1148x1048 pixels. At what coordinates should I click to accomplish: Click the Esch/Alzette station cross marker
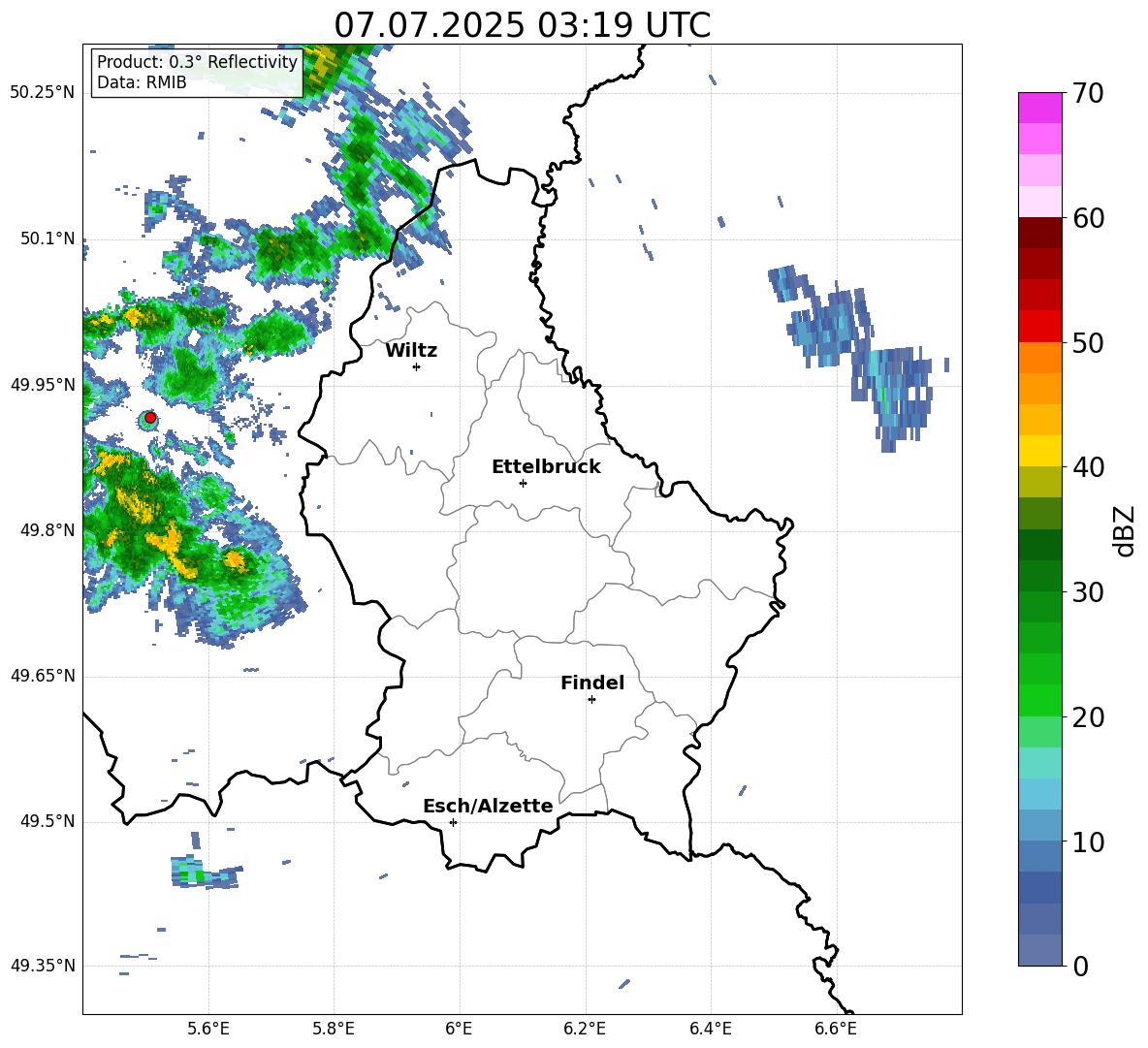pos(453,822)
